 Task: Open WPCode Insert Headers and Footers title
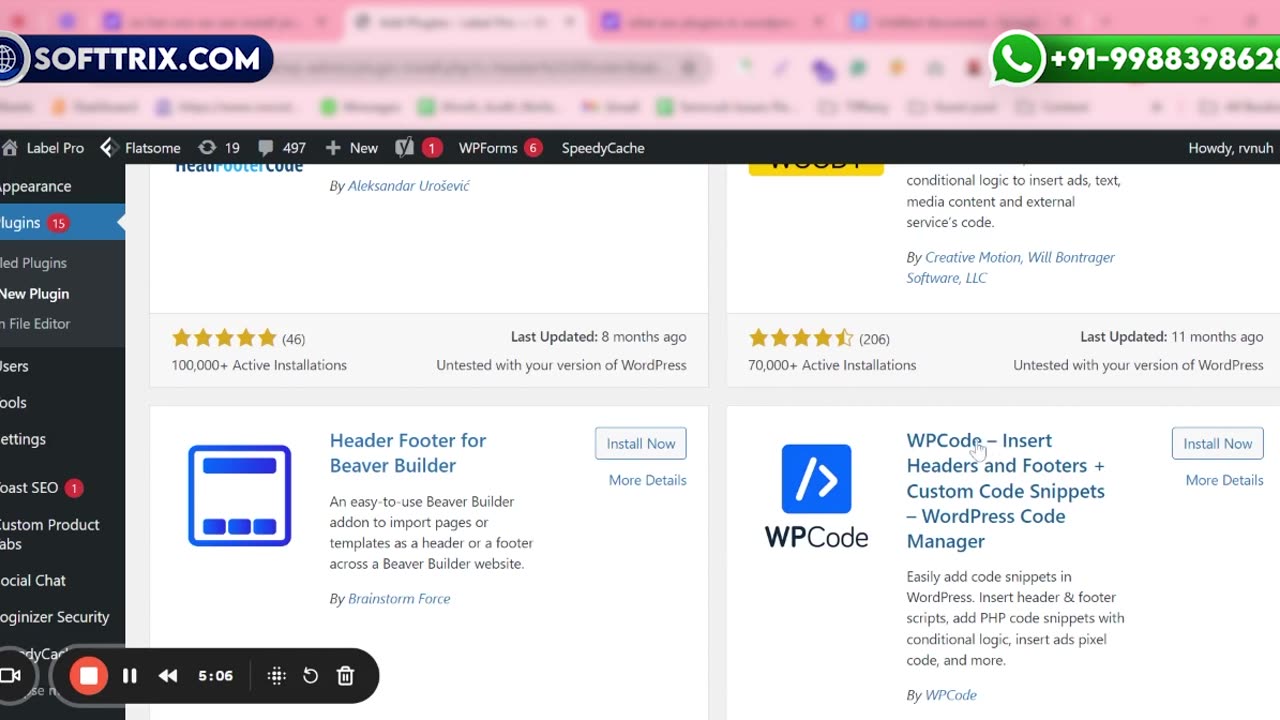[x=1005, y=491]
